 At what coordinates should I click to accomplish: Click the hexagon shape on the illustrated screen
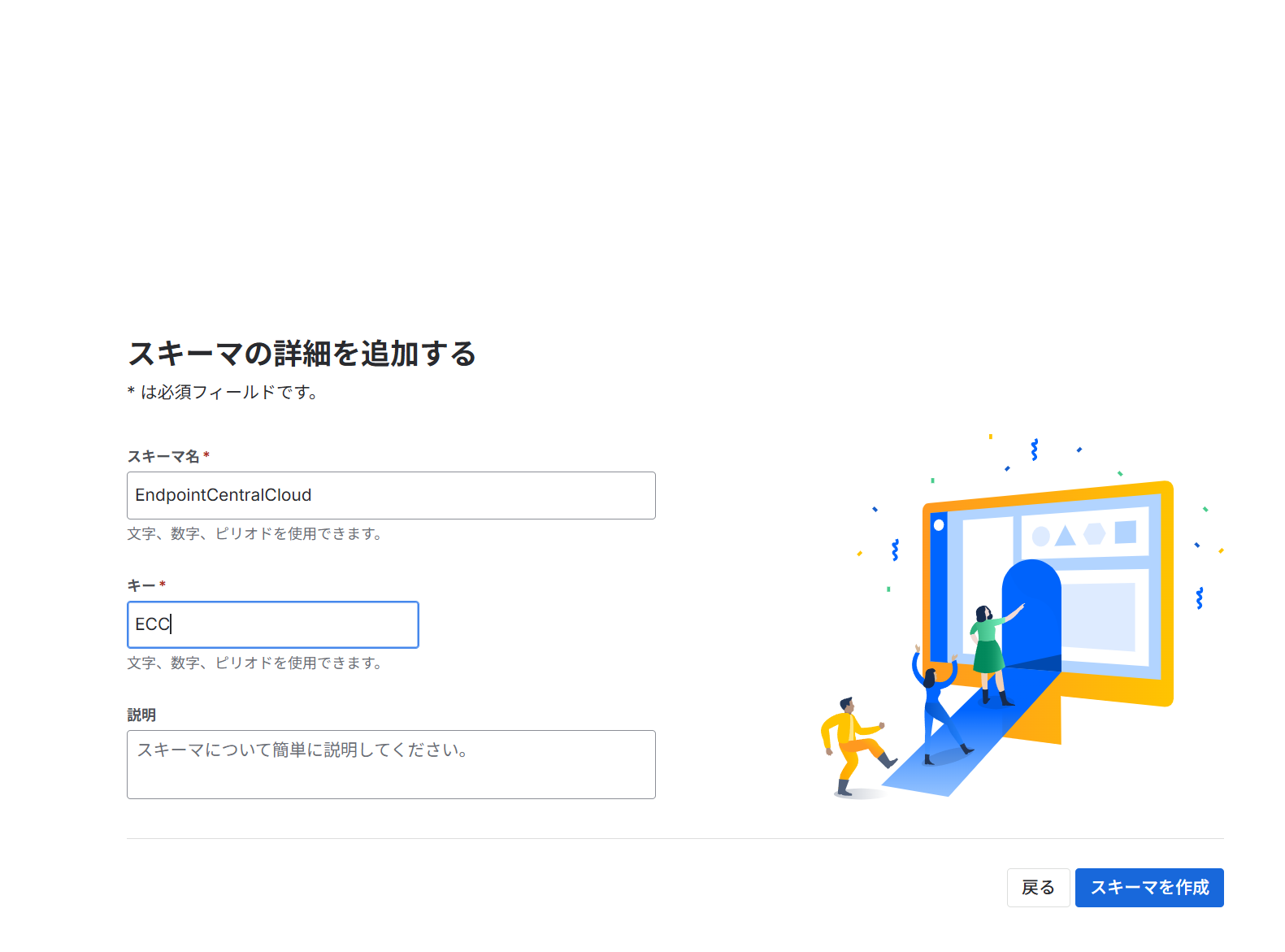(1095, 533)
